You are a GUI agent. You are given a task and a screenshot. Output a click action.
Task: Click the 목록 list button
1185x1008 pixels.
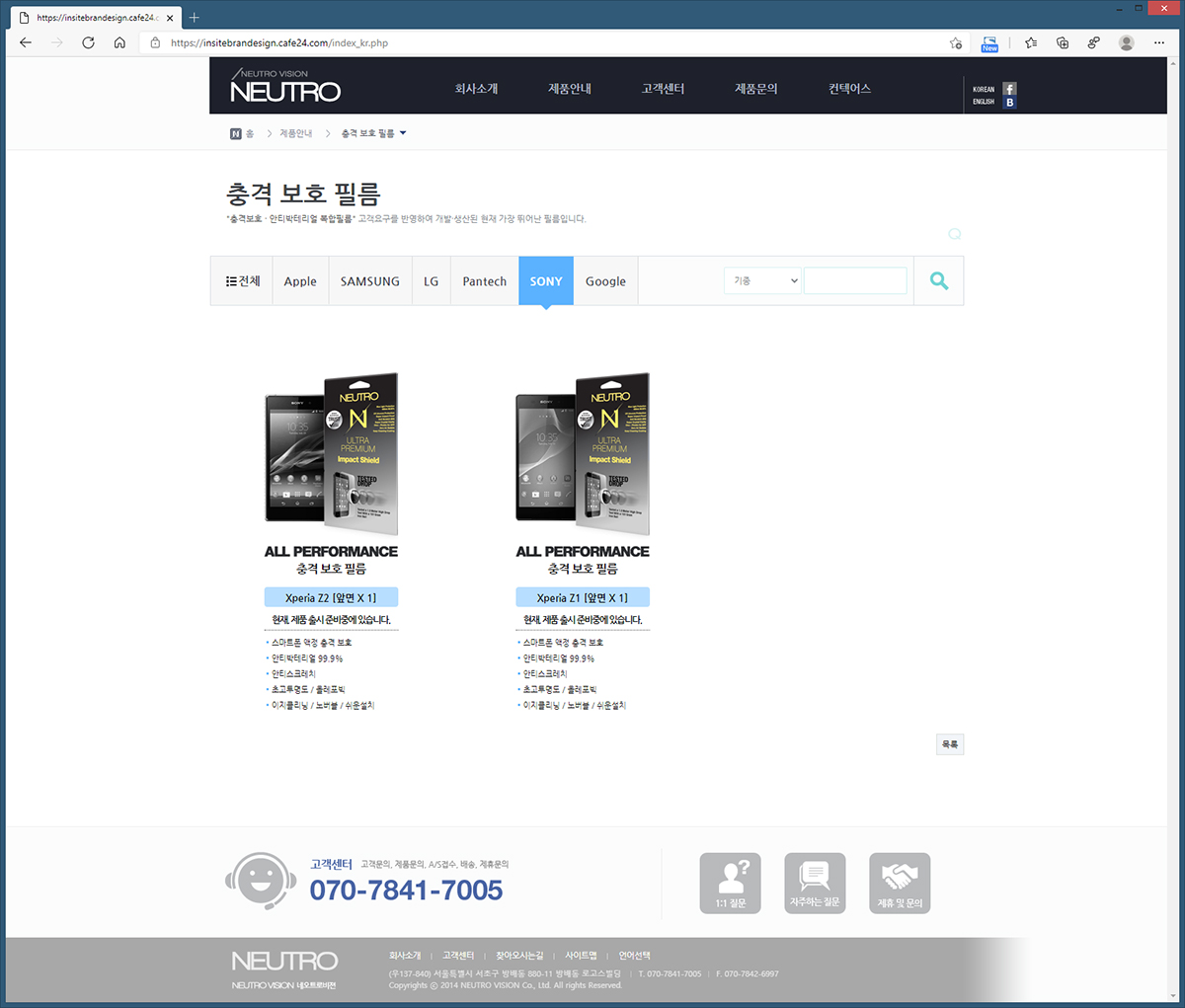click(949, 744)
